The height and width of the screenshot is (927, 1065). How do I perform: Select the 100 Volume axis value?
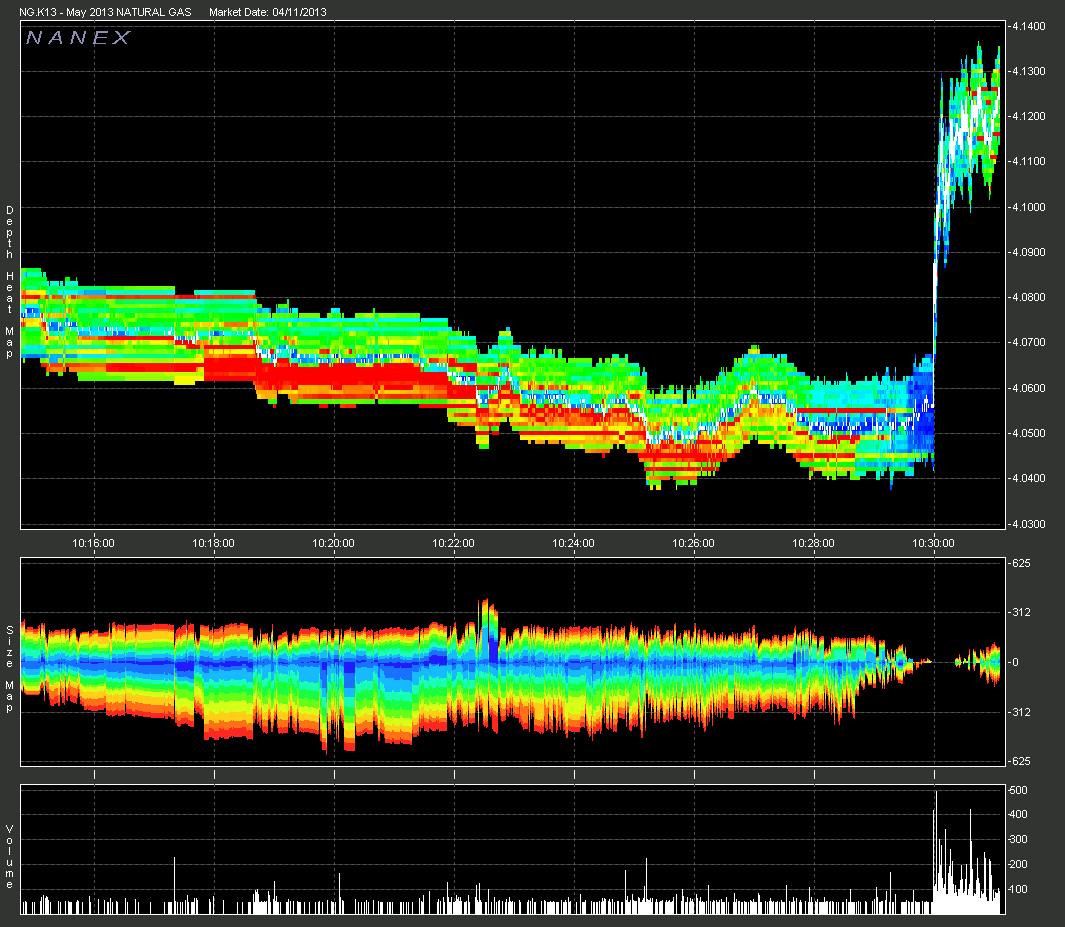click(x=1019, y=889)
